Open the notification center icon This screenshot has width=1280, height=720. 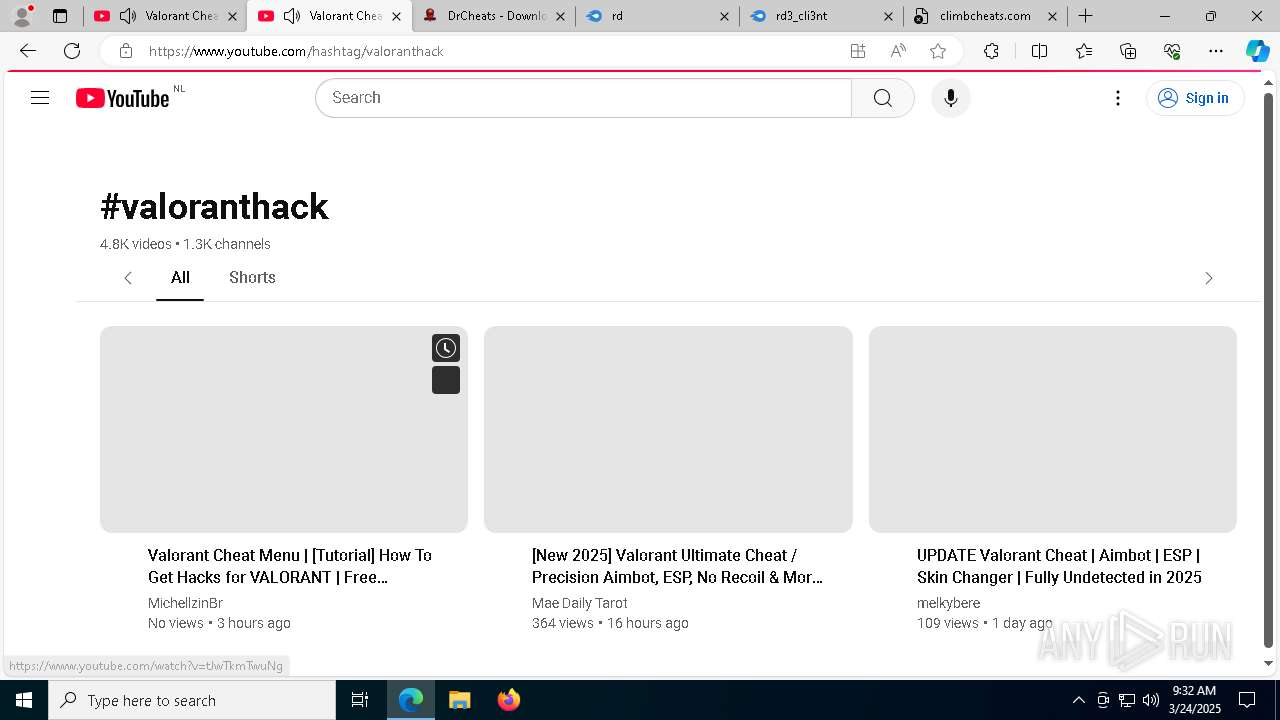(1247, 700)
